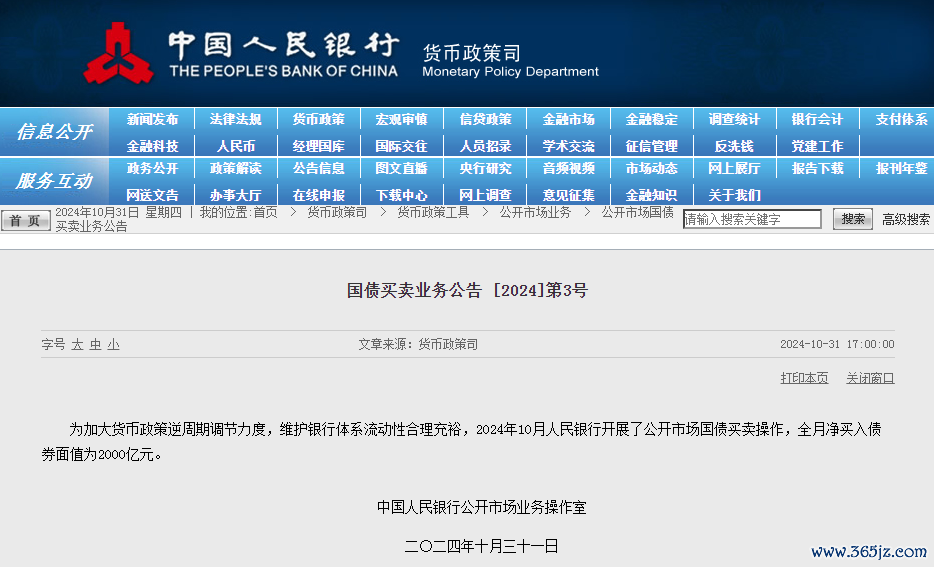
Task: Open 市场动态 menu item
Action: (651, 169)
